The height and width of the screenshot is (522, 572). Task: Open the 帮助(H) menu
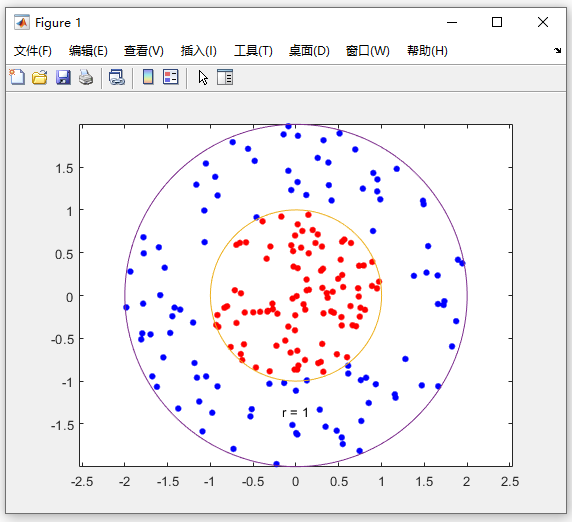pos(428,51)
